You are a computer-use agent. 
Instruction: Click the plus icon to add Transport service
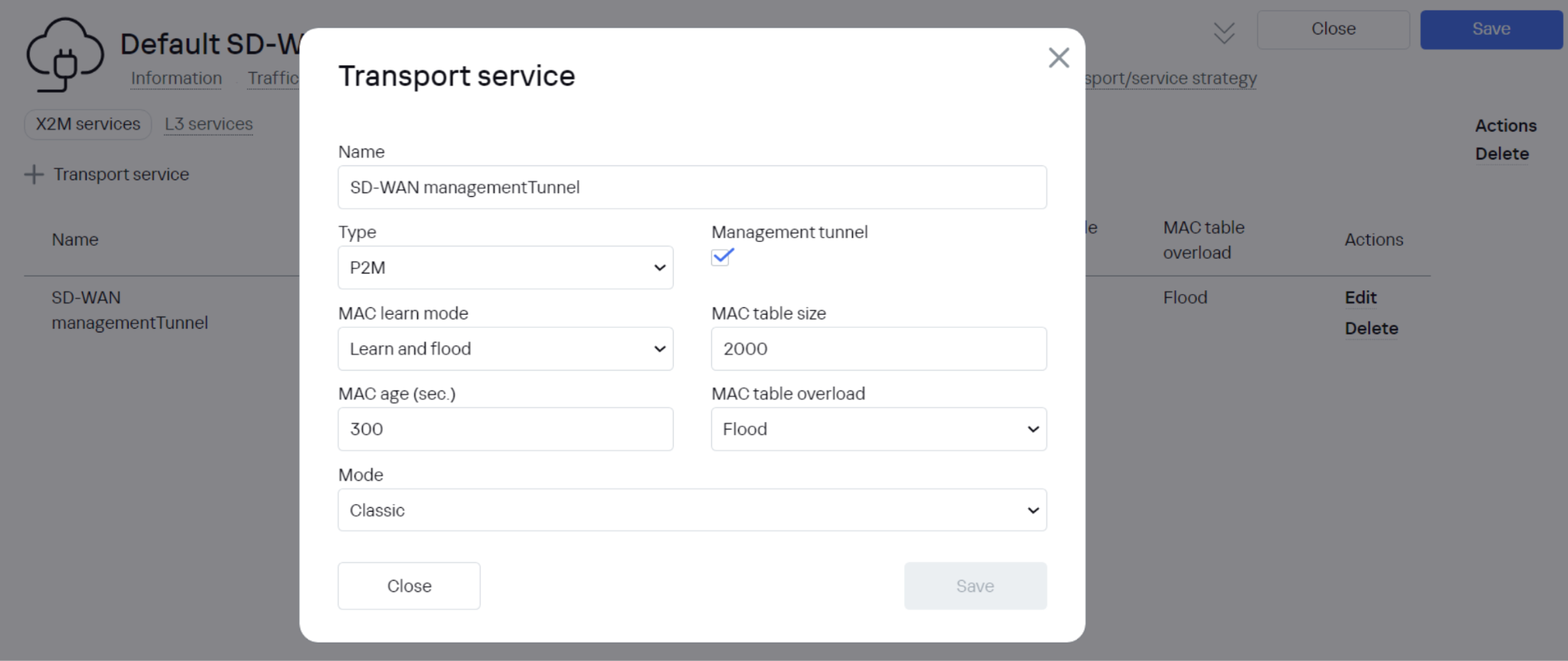[34, 175]
